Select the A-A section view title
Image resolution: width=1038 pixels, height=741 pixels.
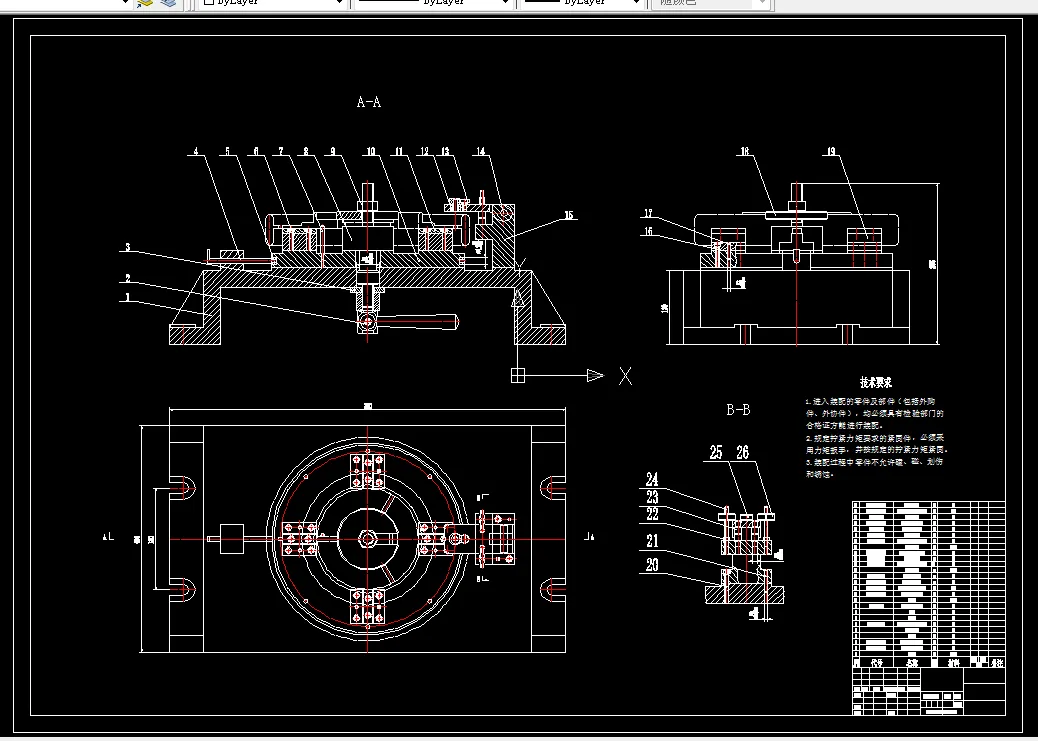point(369,102)
